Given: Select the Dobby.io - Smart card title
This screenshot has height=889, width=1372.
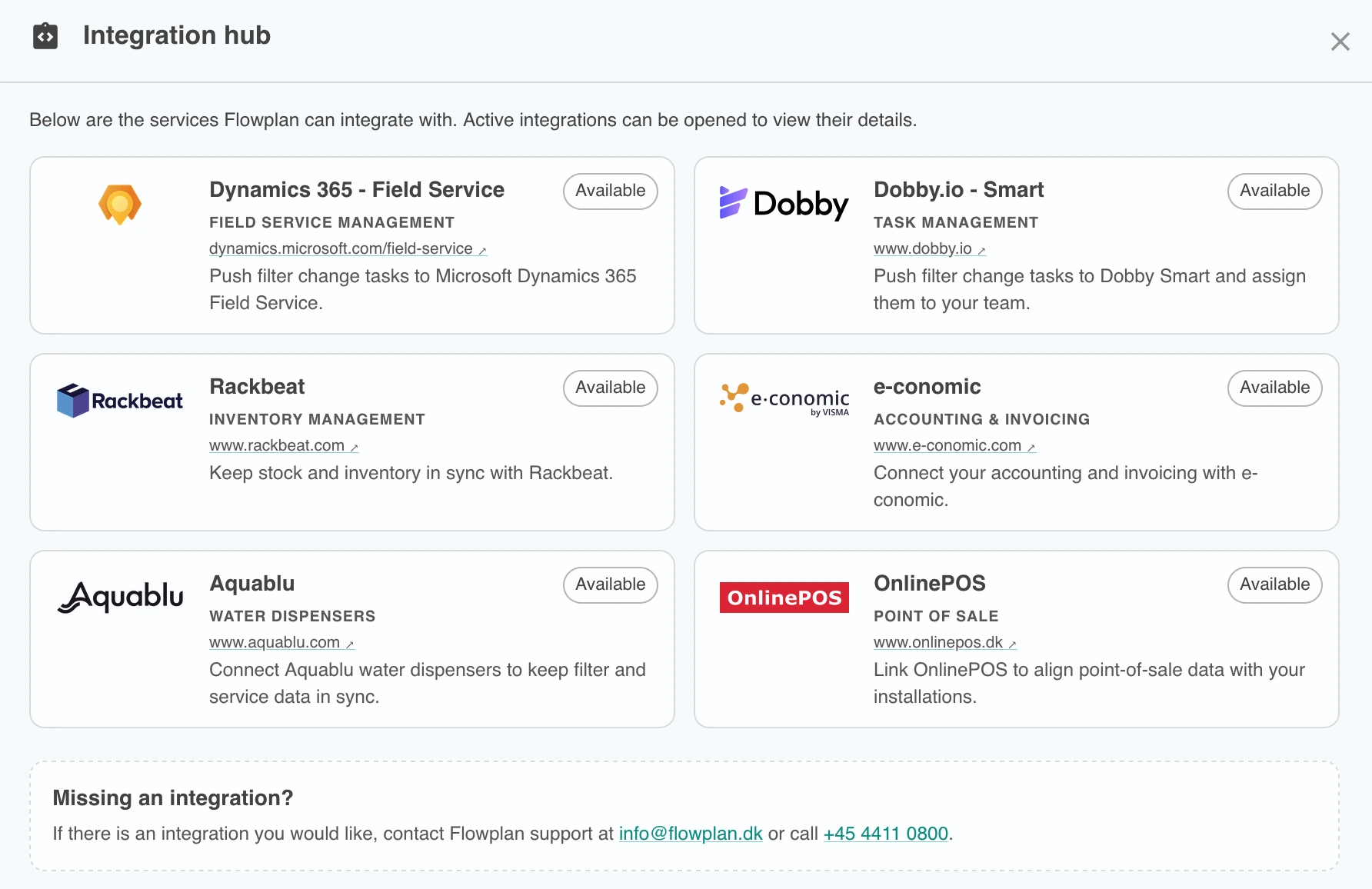Looking at the screenshot, I should pyautogui.click(x=958, y=190).
